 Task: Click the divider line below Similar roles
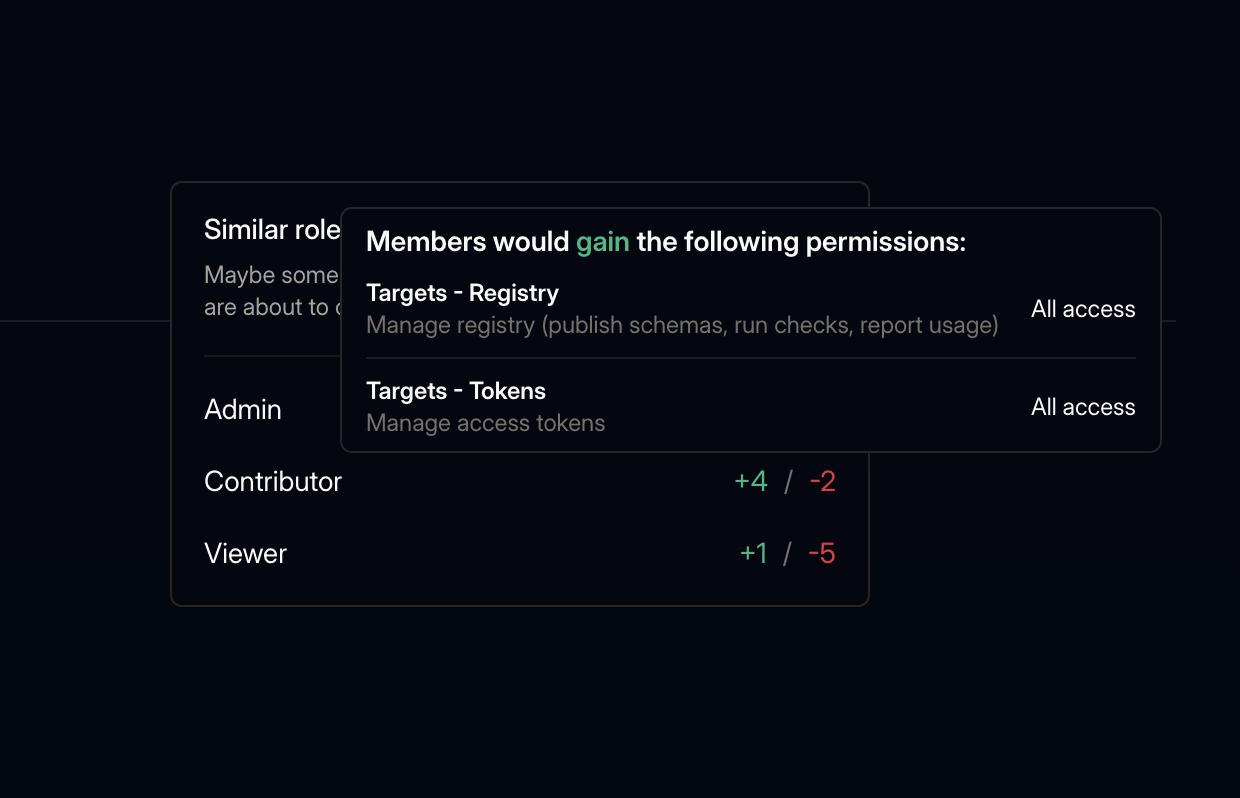pos(270,355)
